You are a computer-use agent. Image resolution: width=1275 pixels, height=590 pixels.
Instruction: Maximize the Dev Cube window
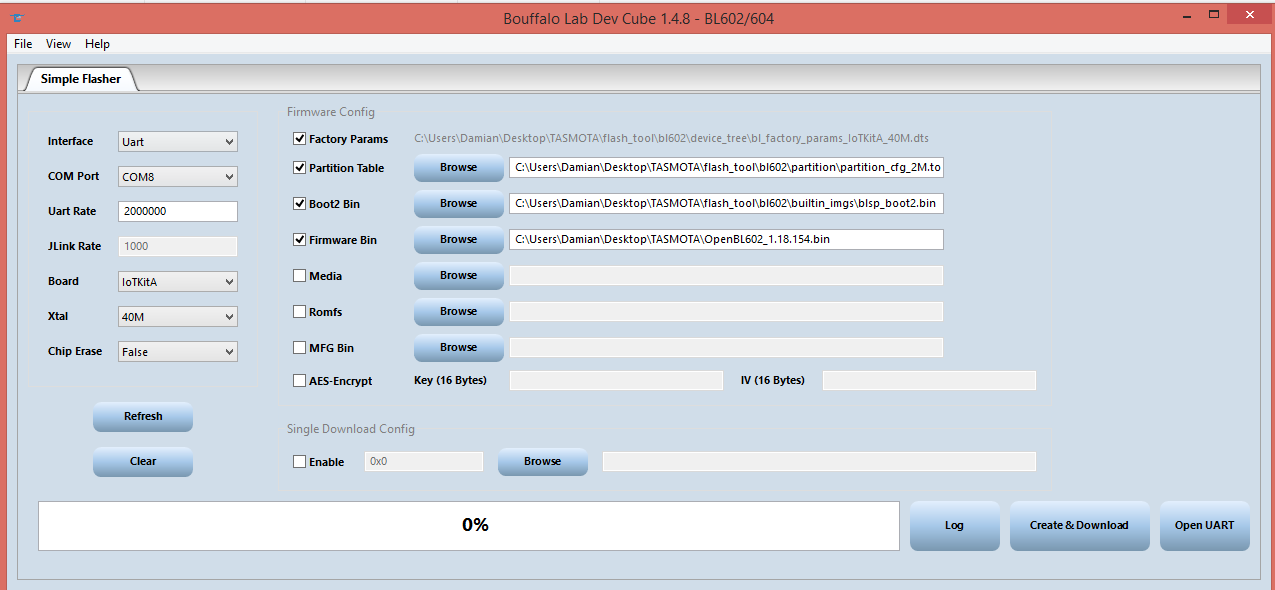click(1213, 15)
